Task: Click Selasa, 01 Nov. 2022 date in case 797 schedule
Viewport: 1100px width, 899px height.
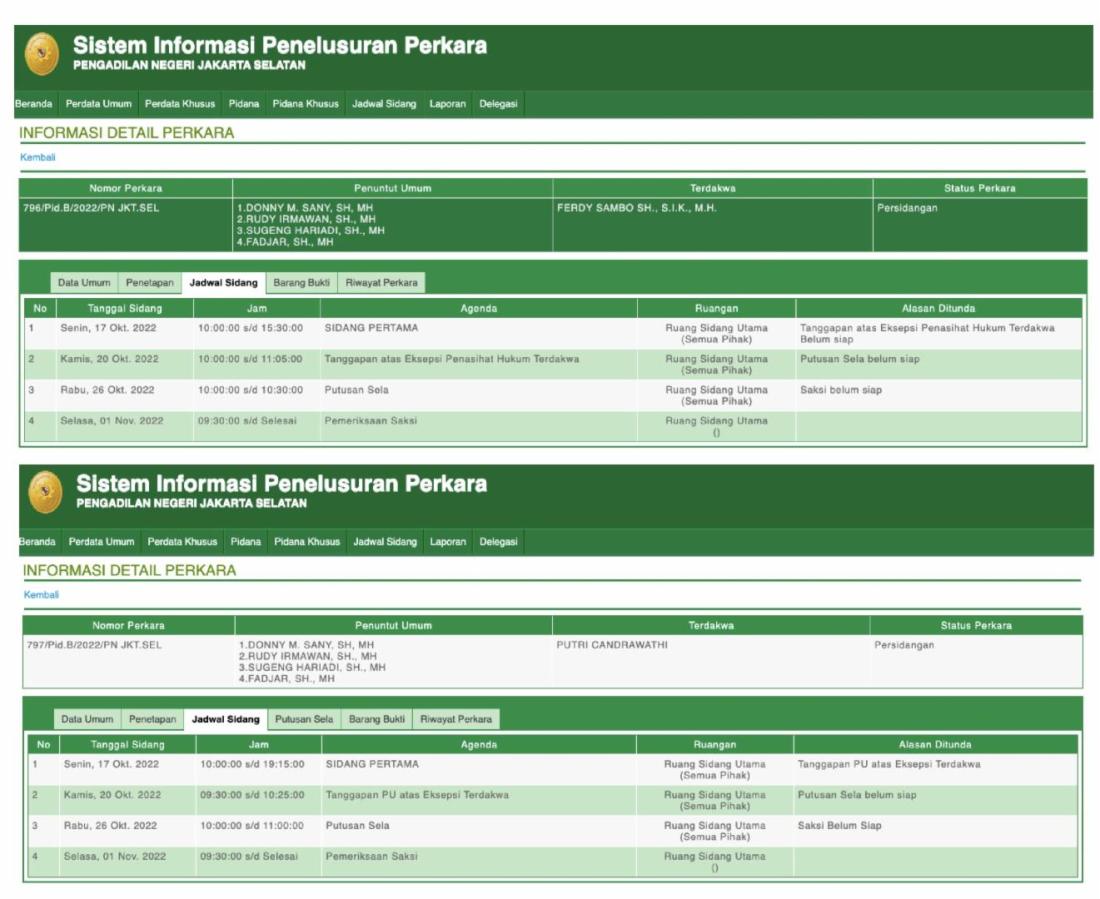Action: coord(115,857)
